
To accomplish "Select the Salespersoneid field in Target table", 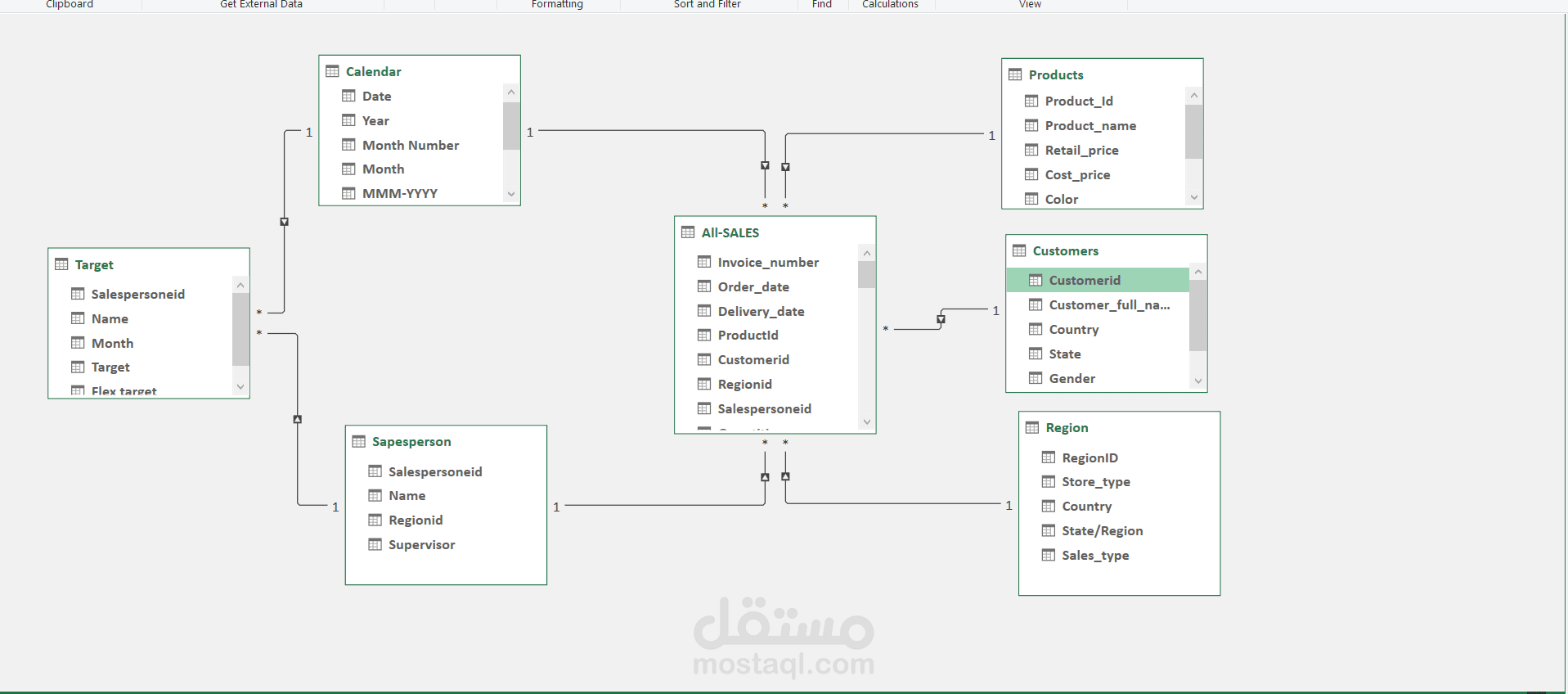I will (x=140, y=294).
